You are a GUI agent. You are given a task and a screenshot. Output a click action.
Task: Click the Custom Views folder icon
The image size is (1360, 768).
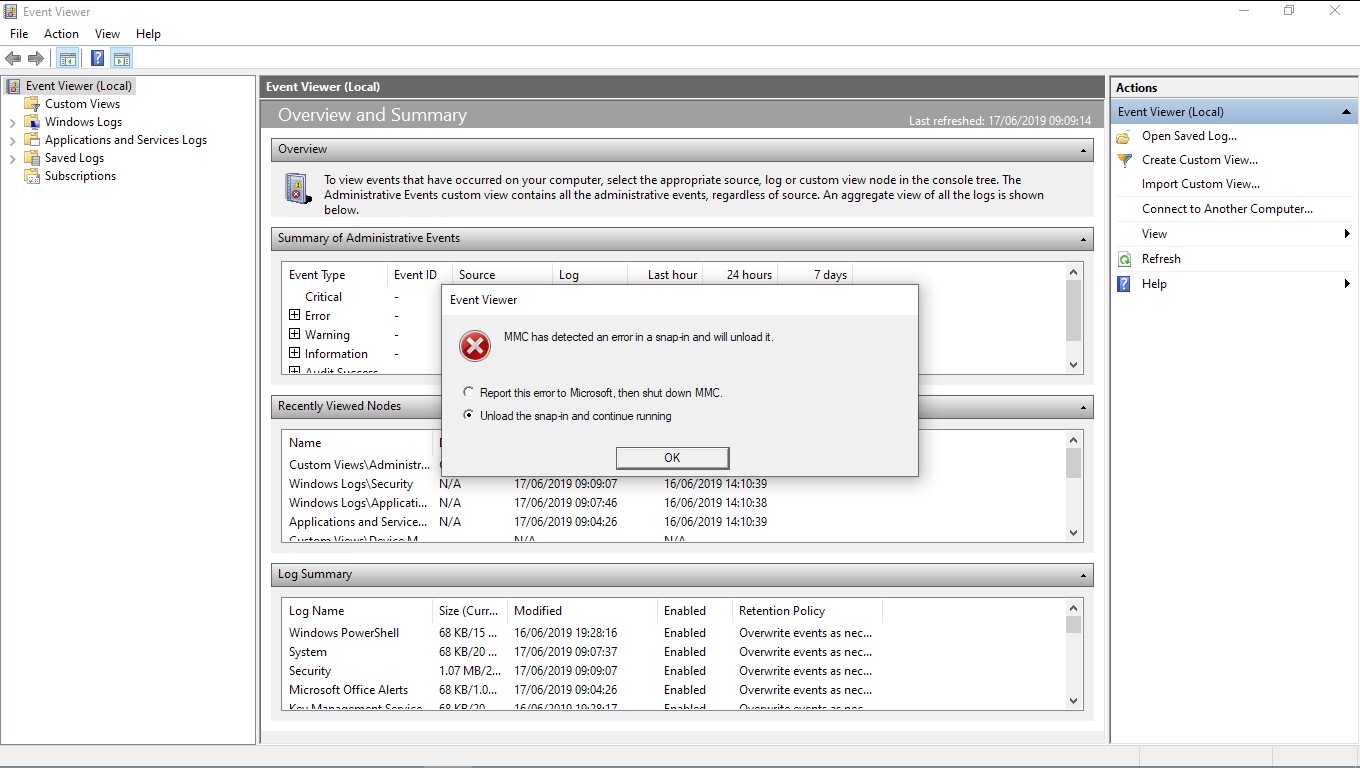click(32, 104)
